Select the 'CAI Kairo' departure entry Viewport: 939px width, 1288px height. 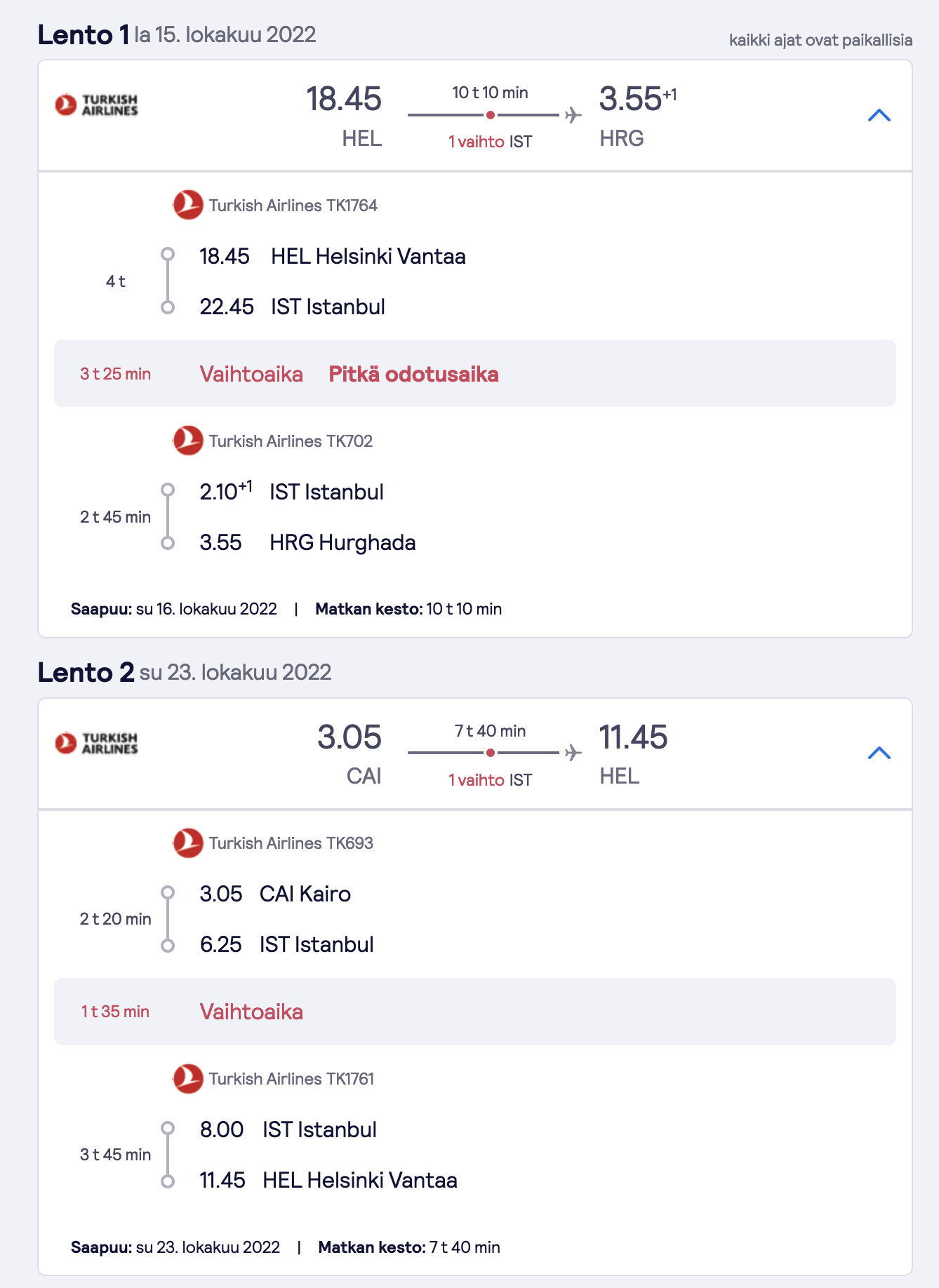click(x=275, y=894)
